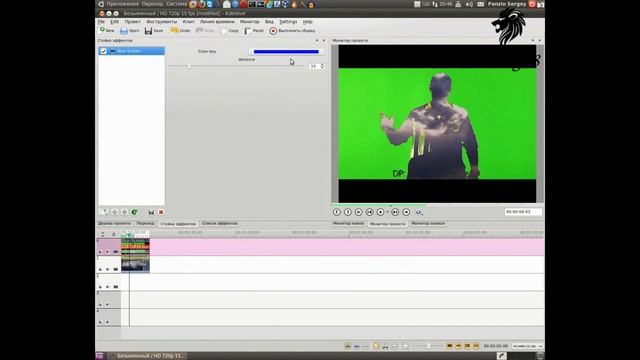Viewport: 640px width, 360px height.
Task: Float the Монитор проекта panel
Action: tap(532, 40)
